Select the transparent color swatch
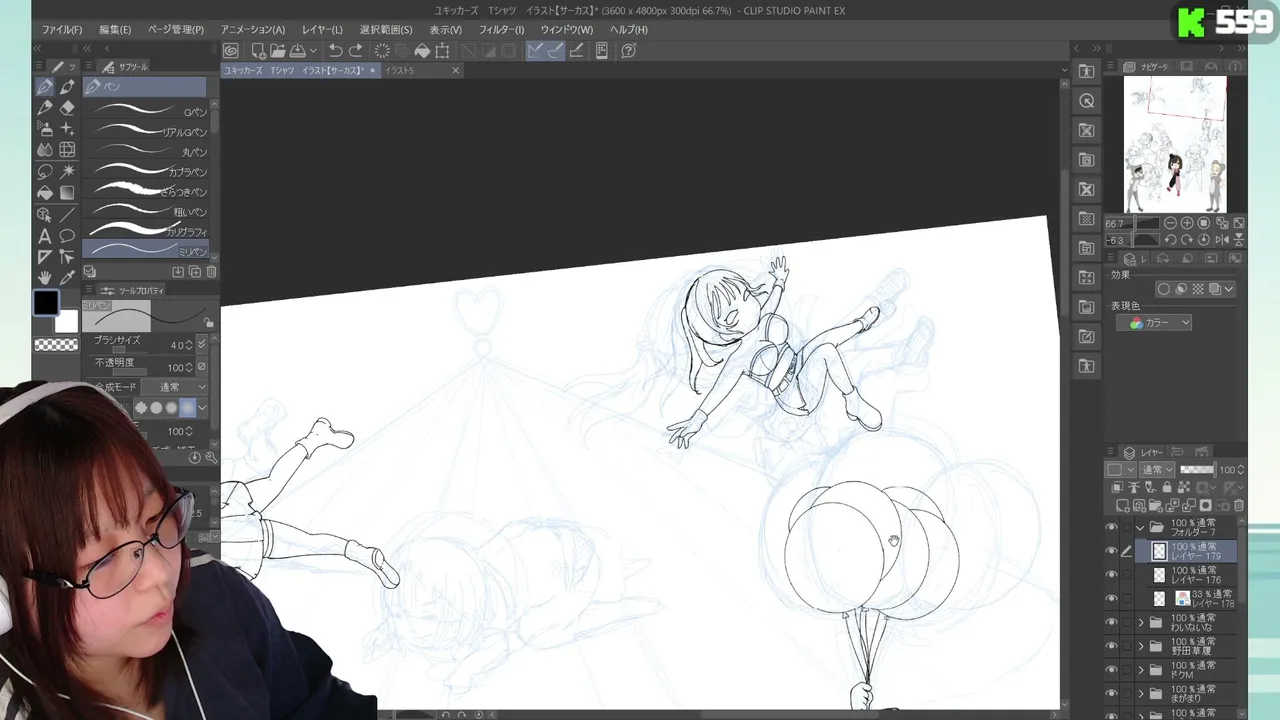 56,345
